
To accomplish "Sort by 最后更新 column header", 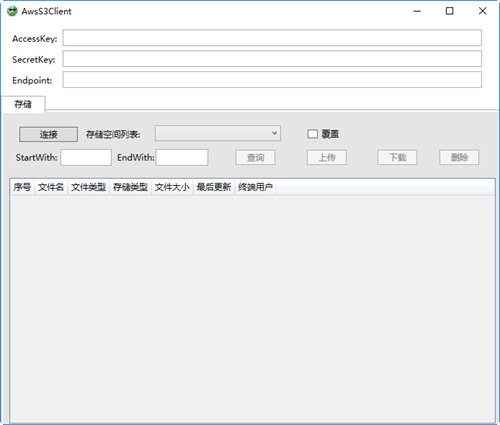I will [x=214, y=187].
